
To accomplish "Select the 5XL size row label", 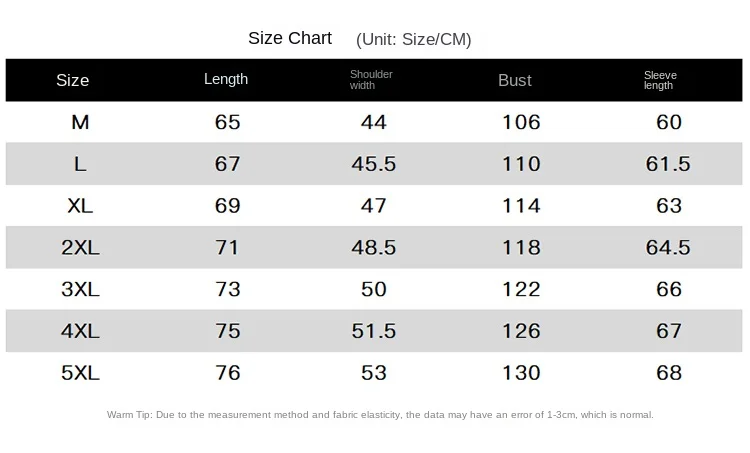I will tap(80, 373).
